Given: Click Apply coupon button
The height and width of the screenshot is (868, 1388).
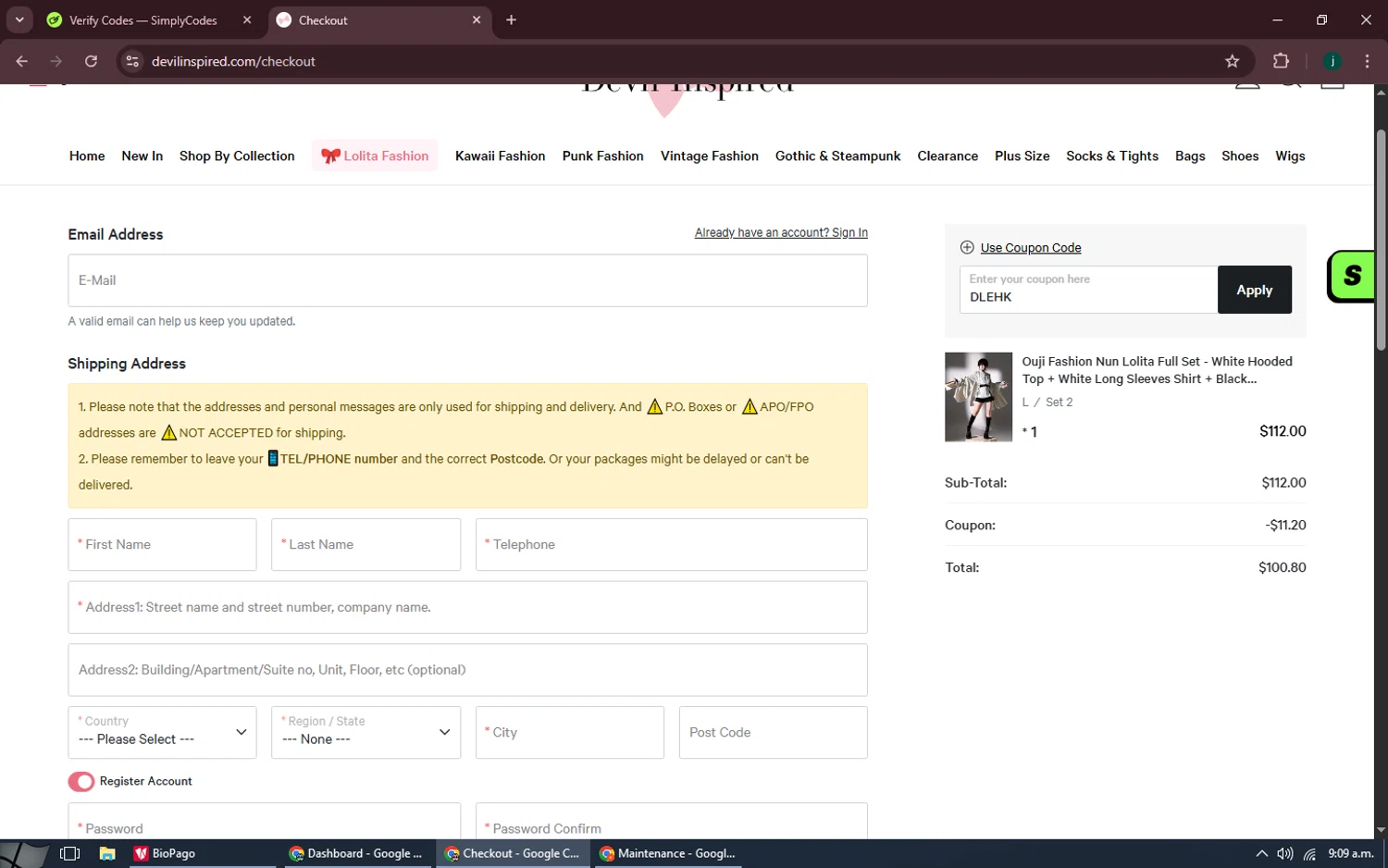Looking at the screenshot, I should pos(1254,290).
